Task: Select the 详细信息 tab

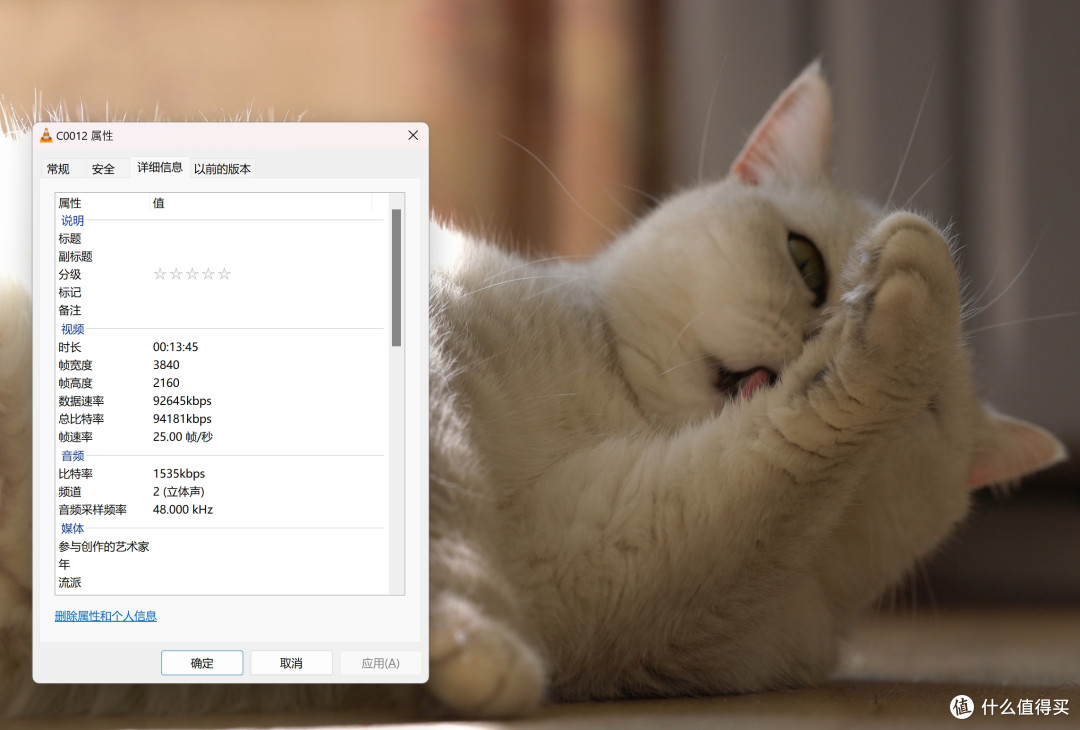Action: coord(160,167)
